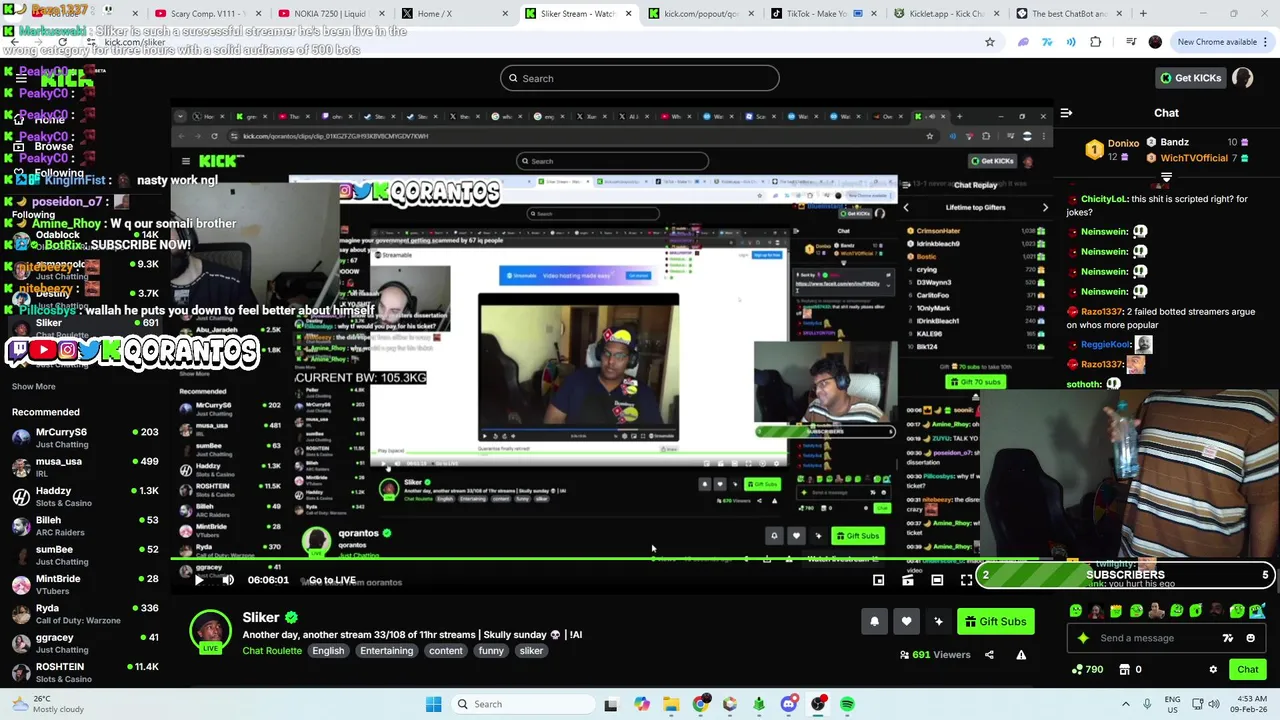The width and height of the screenshot is (1280, 720).
Task: Send message with the green Chat button
Action: tap(1247, 670)
